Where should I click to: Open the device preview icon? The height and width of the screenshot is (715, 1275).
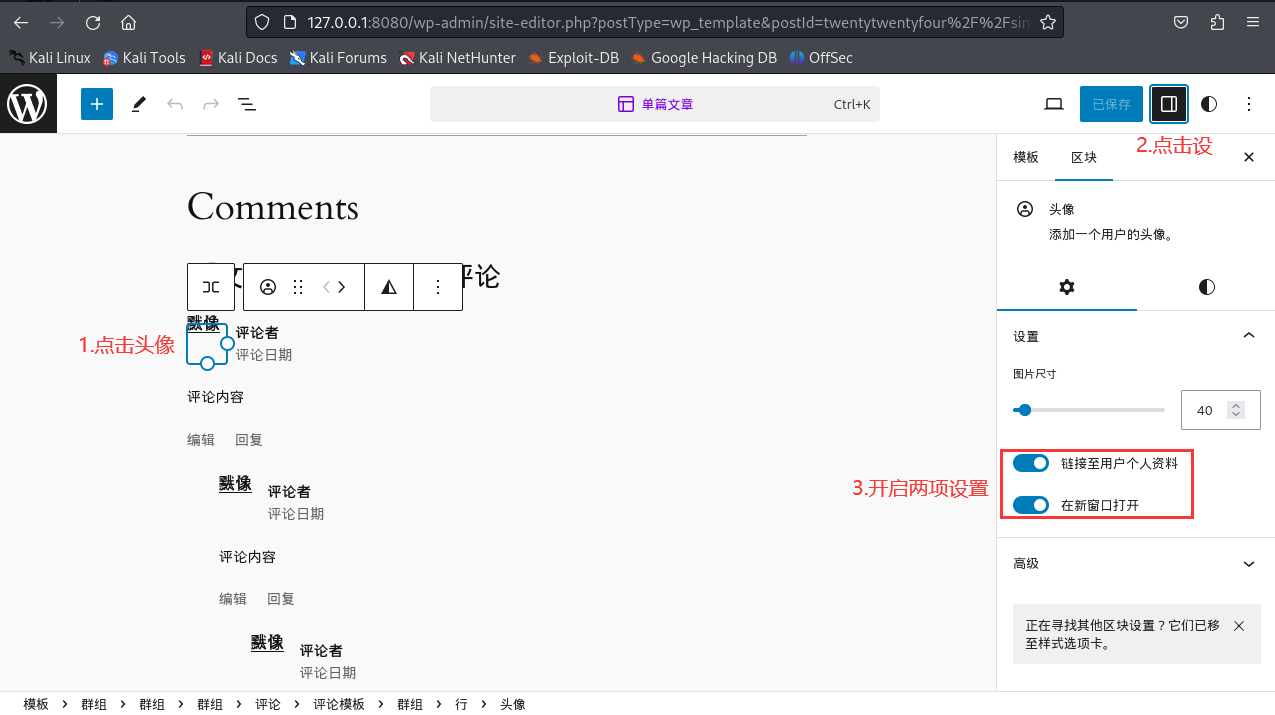(x=1053, y=104)
